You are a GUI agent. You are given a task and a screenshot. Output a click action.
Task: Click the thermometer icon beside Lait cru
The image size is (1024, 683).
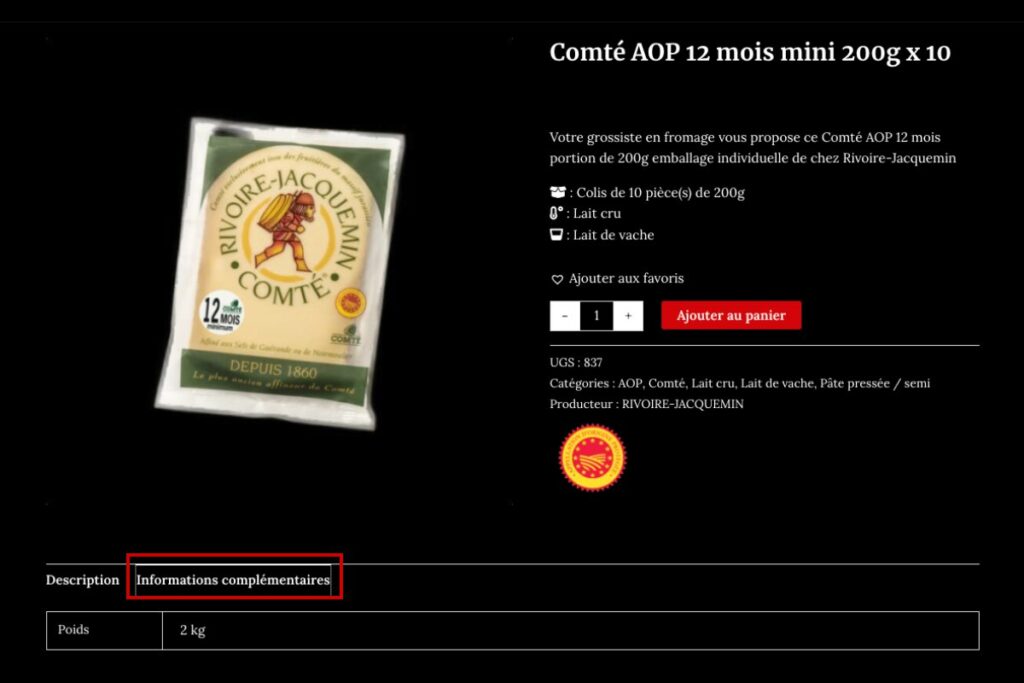point(557,213)
